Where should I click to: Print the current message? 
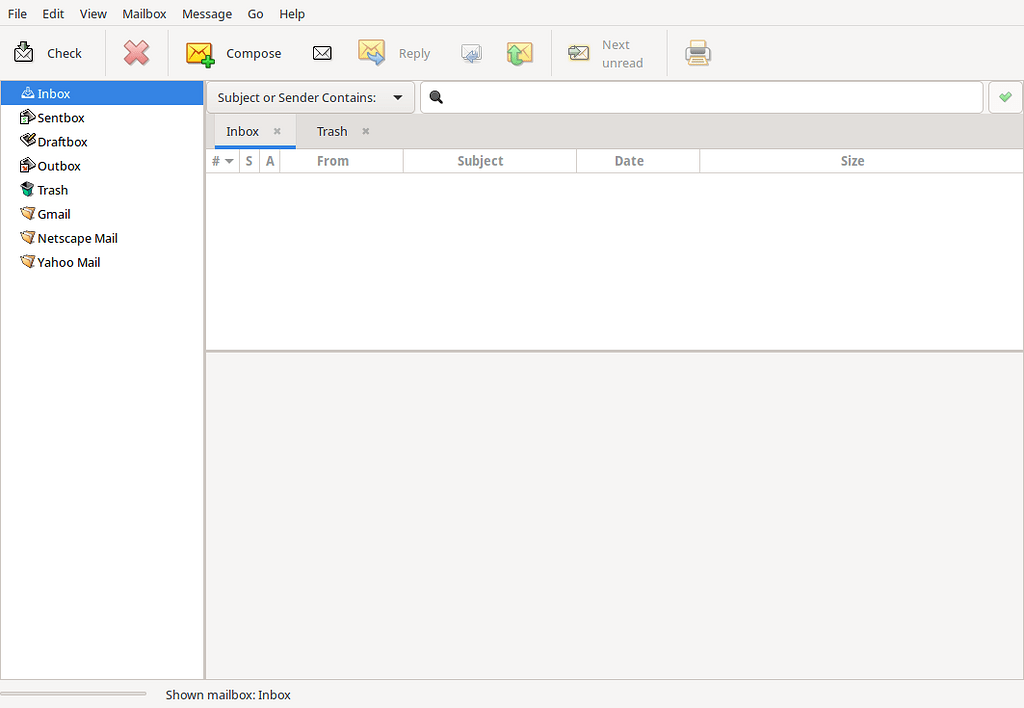pos(697,52)
